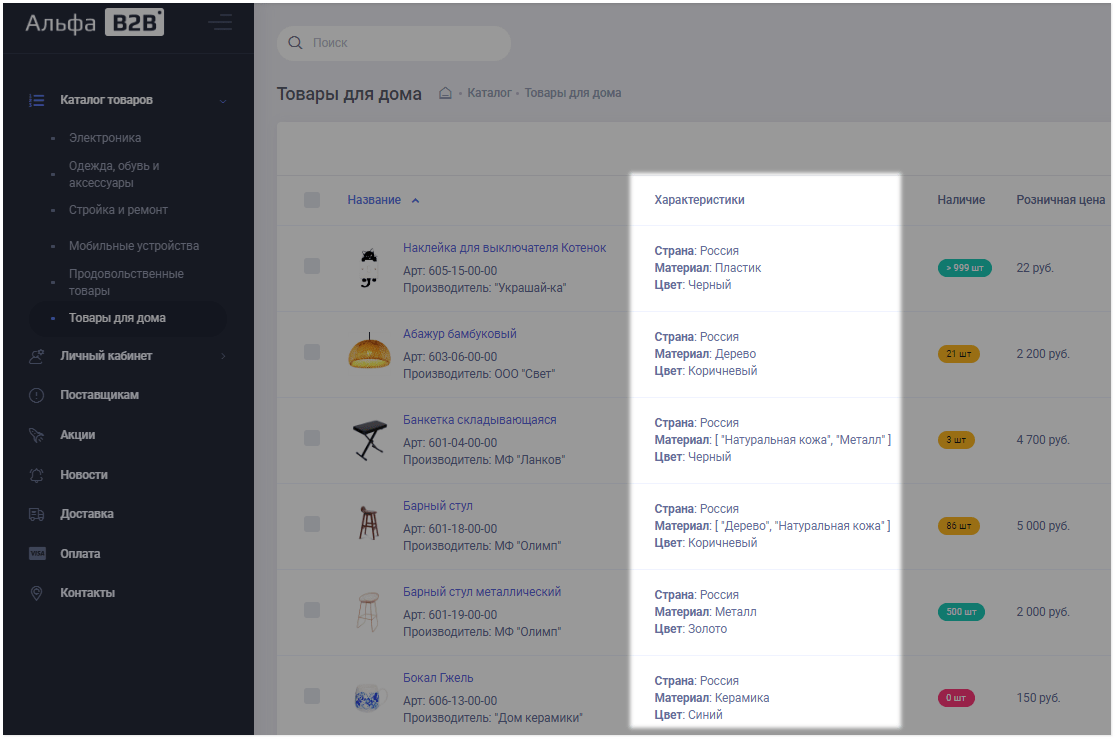Check the Барный стул 601-18-00-00 row checkbox

tap(311, 524)
